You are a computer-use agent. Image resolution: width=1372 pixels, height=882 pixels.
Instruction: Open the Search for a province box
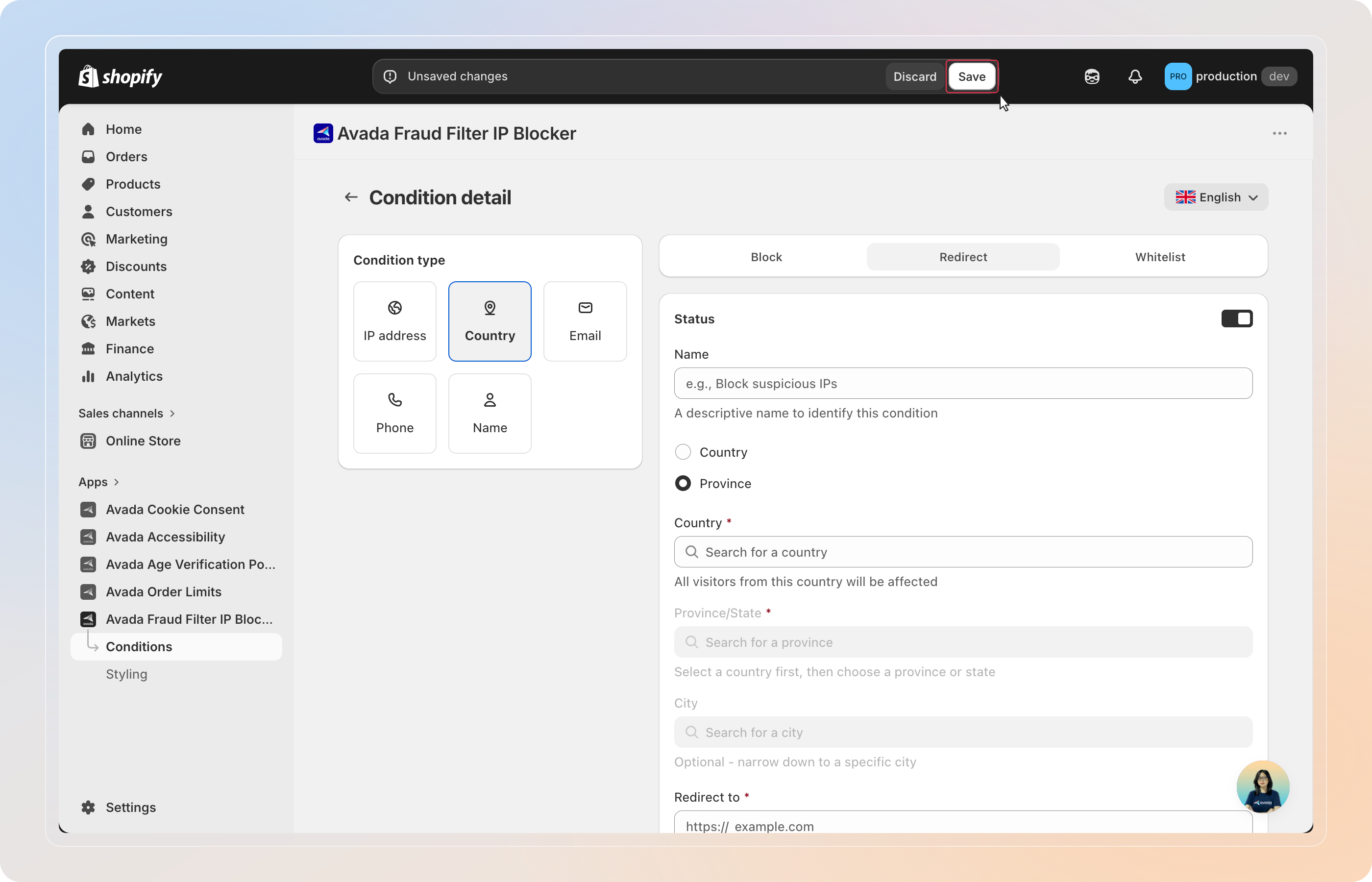click(x=962, y=641)
